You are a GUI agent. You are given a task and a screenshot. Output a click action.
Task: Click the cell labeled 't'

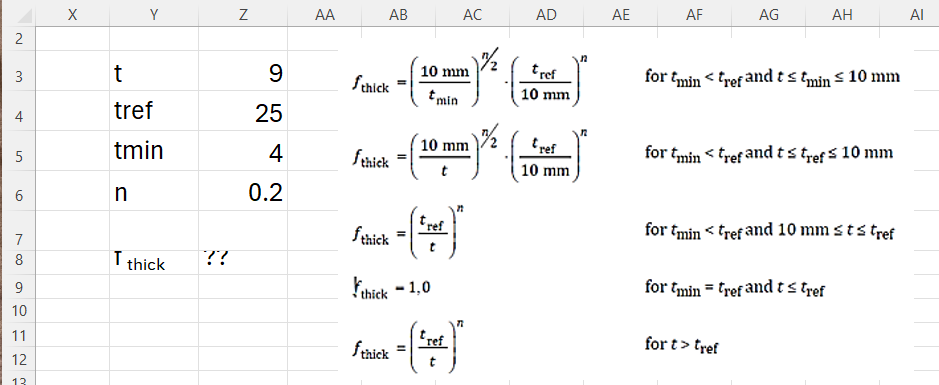click(154, 71)
